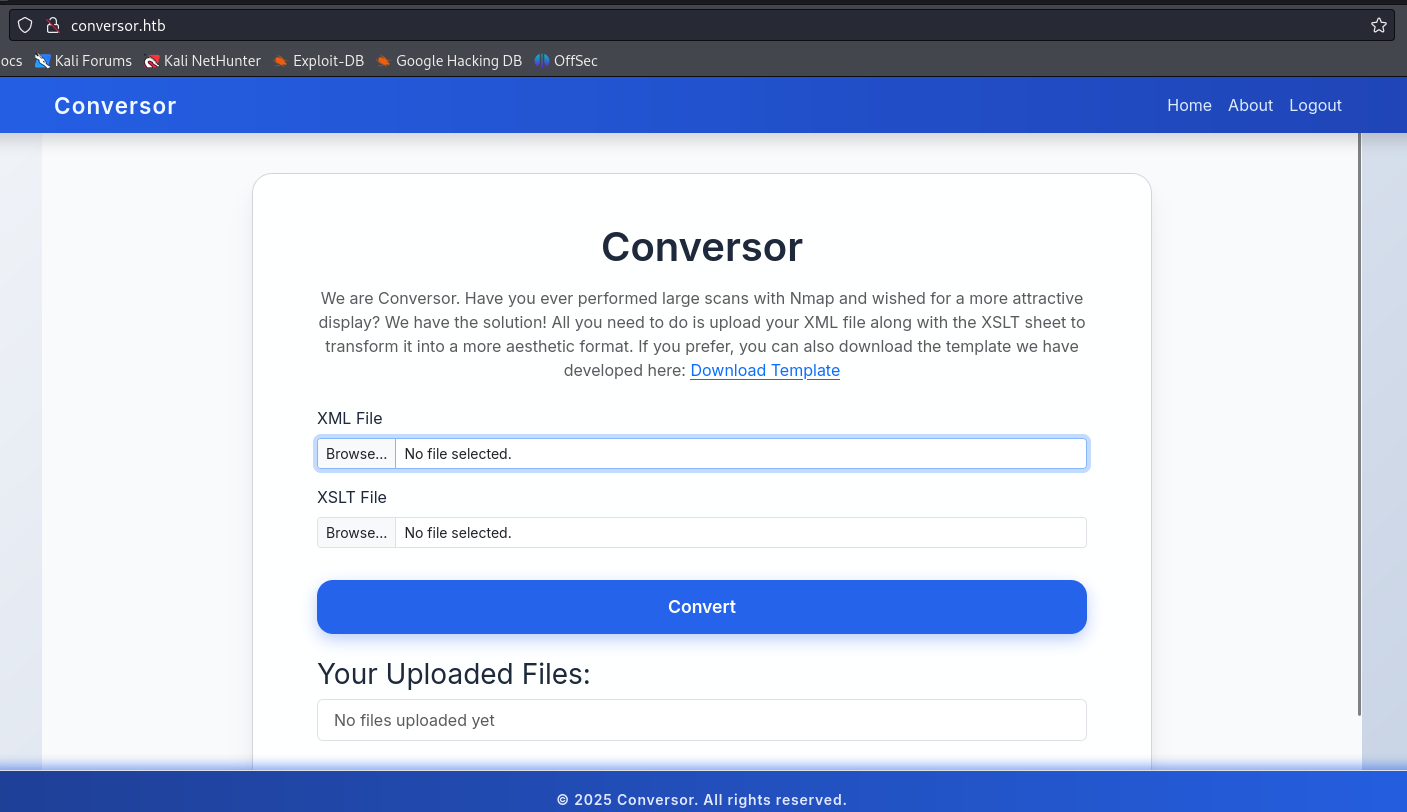Screen dimensions: 1407x812
Task: Click the Conversor brand logo in navbar
Action: point(115,106)
